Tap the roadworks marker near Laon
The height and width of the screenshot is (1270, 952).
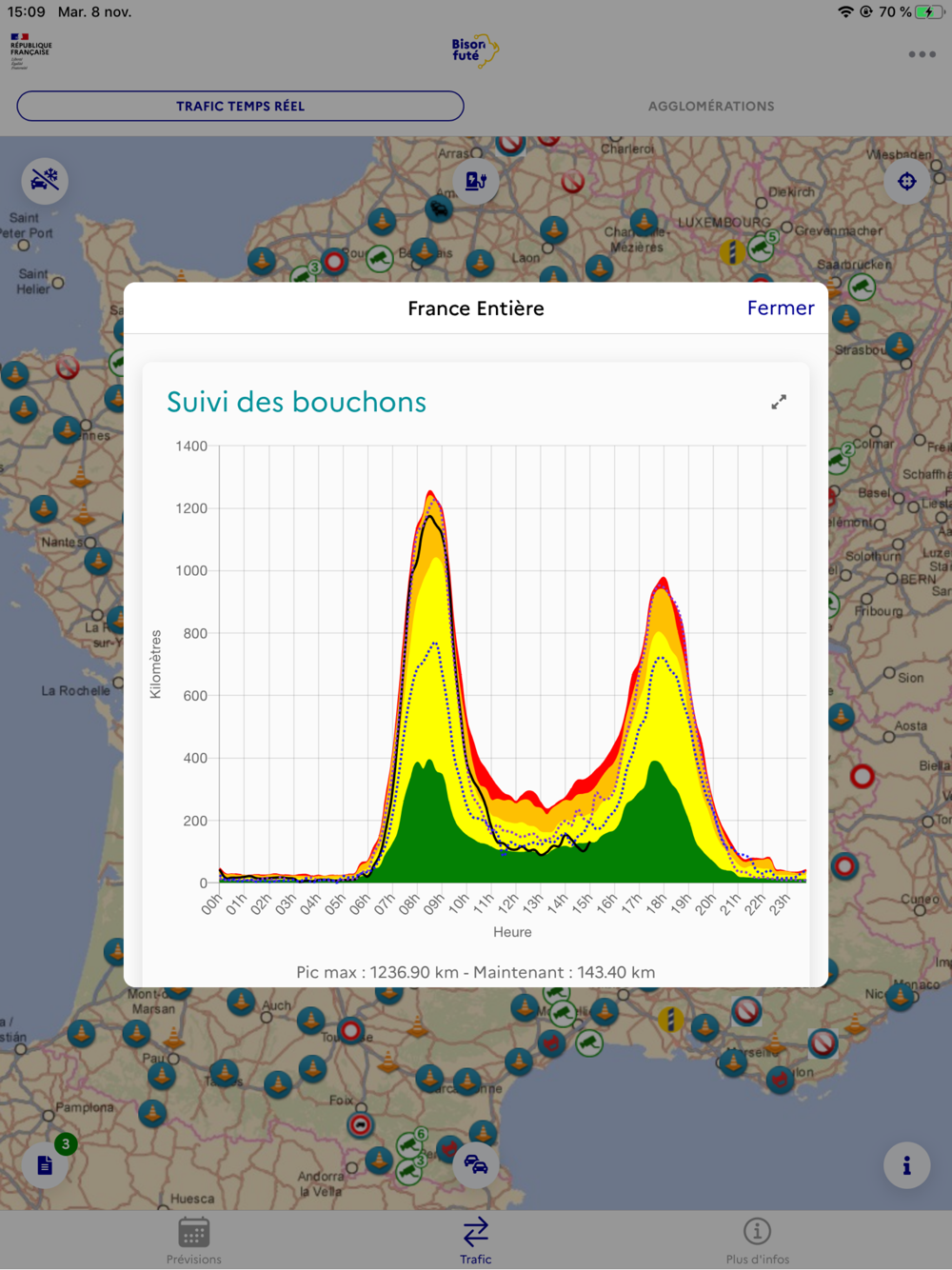(x=553, y=228)
